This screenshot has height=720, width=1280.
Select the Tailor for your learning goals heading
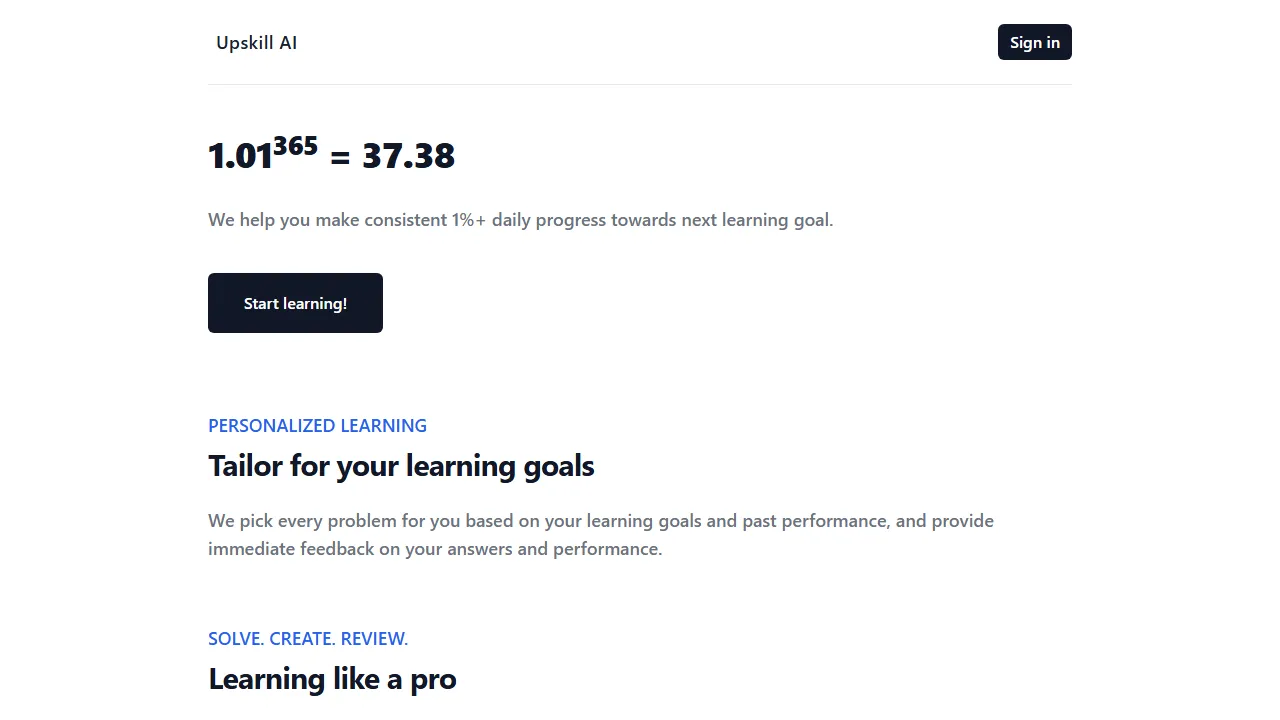(x=401, y=465)
